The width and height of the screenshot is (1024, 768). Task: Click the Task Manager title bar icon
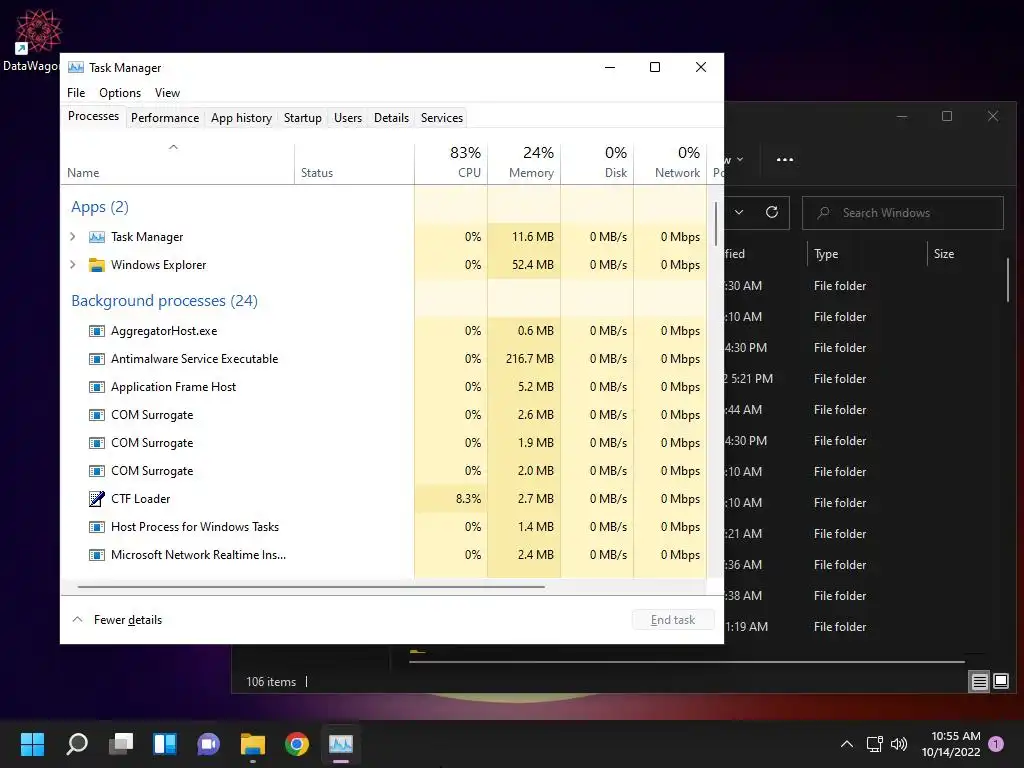76,67
